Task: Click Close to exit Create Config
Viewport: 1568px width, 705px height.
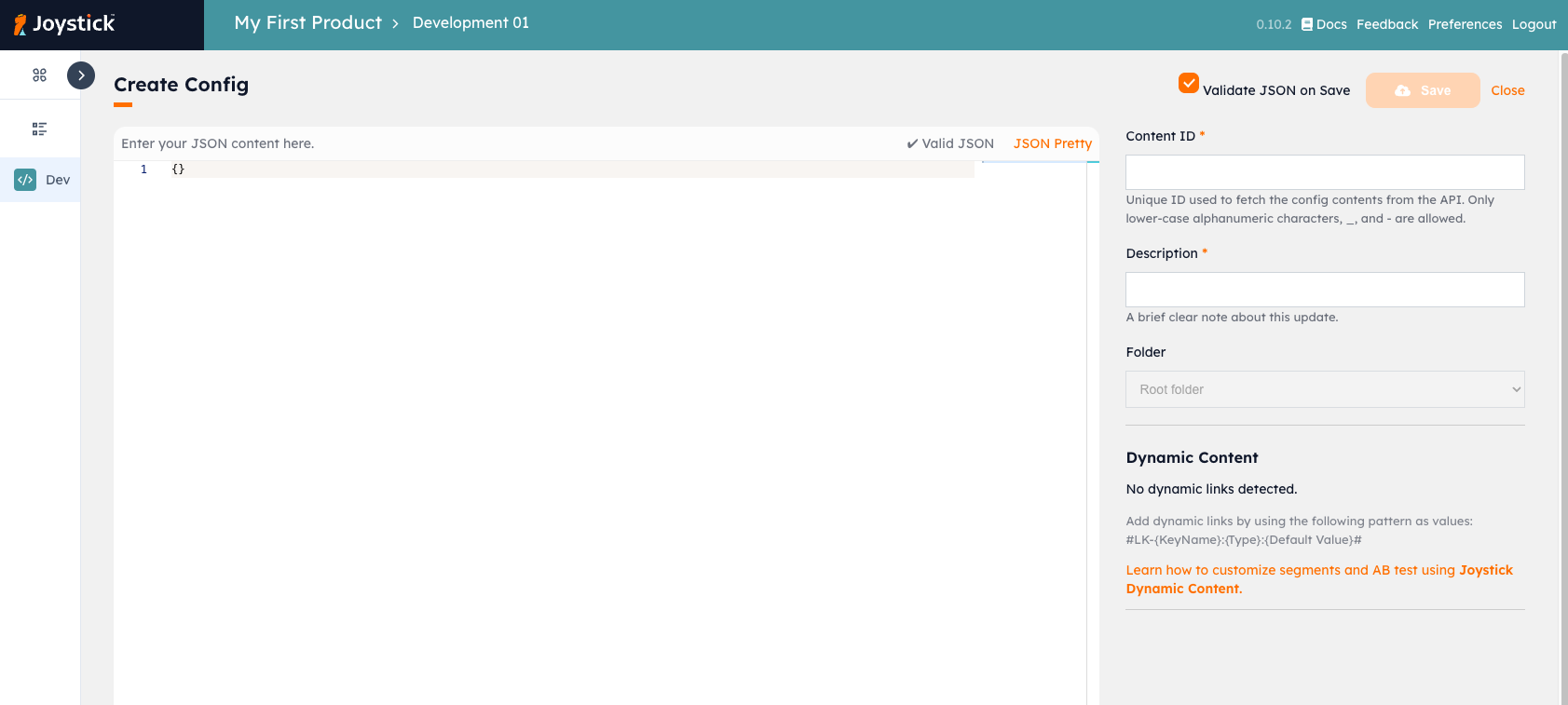Action: pos(1507,90)
